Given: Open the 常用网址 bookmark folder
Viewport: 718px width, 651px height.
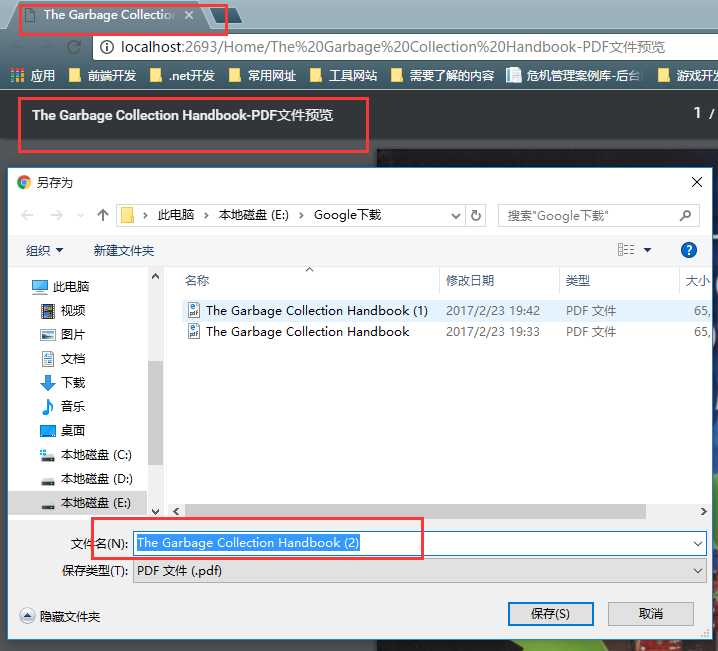Looking at the screenshot, I should pos(262,75).
